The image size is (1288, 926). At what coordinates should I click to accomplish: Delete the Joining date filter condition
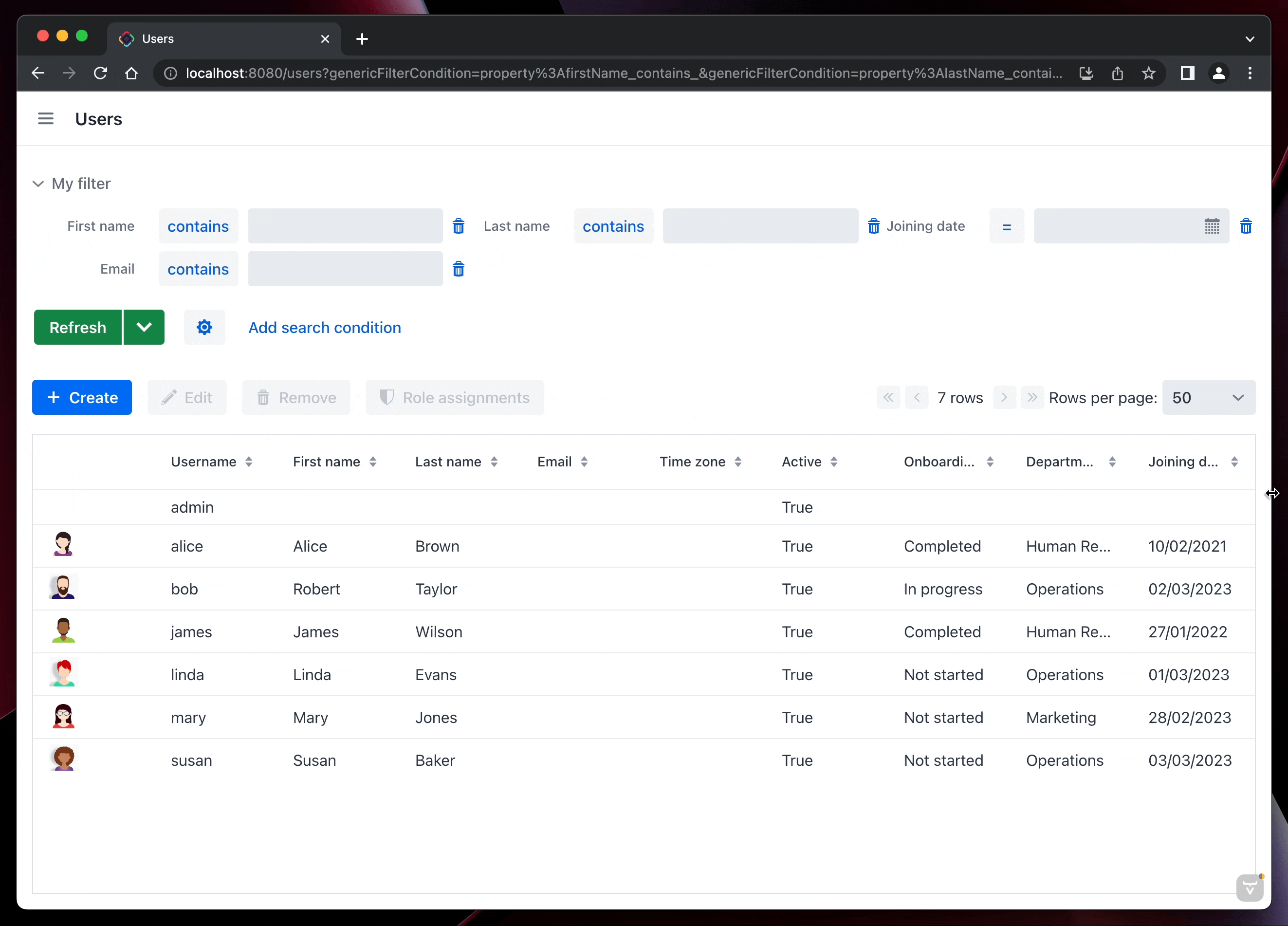(x=1246, y=226)
